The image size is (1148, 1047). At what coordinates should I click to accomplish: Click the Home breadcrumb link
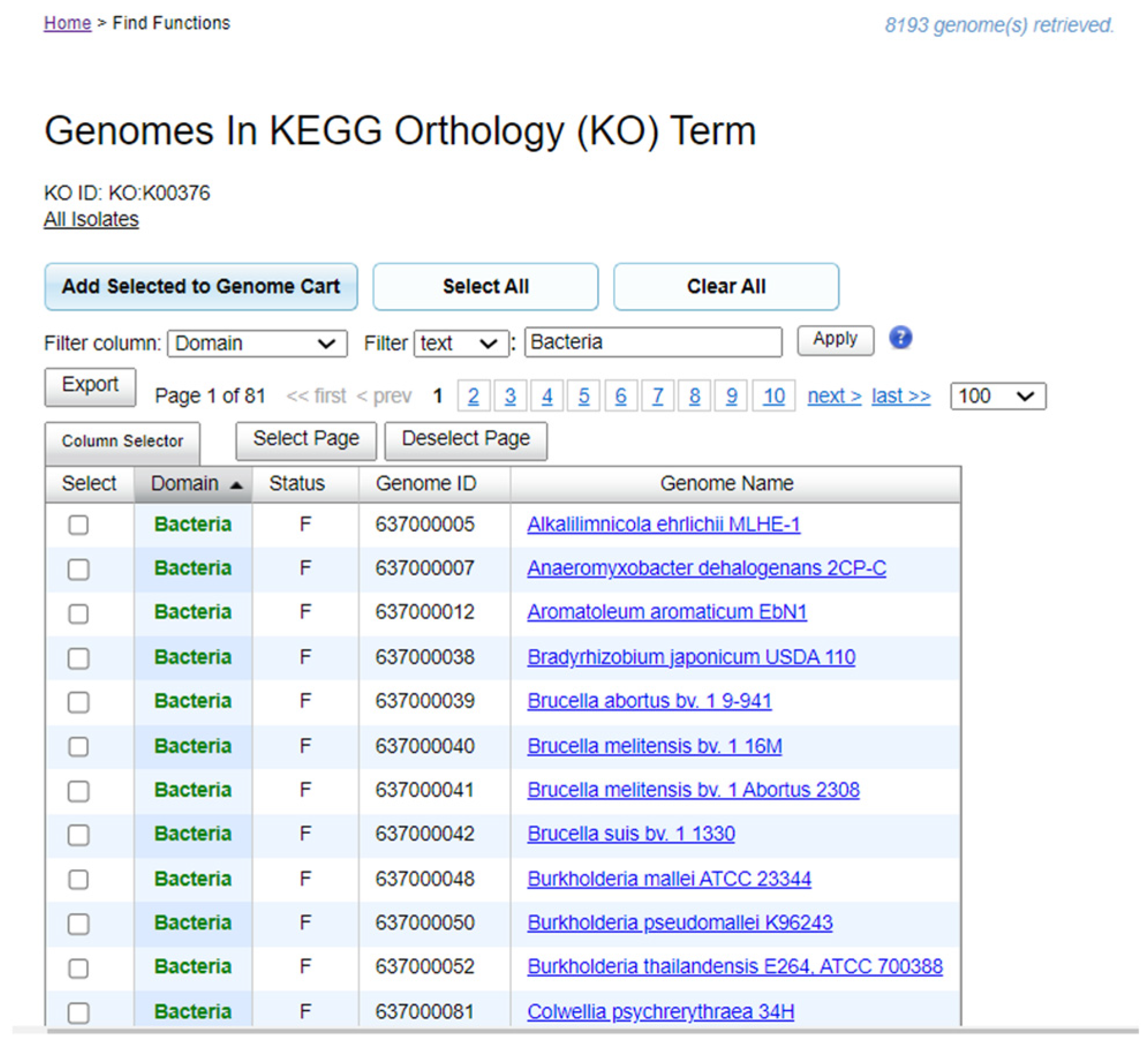click(67, 23)
